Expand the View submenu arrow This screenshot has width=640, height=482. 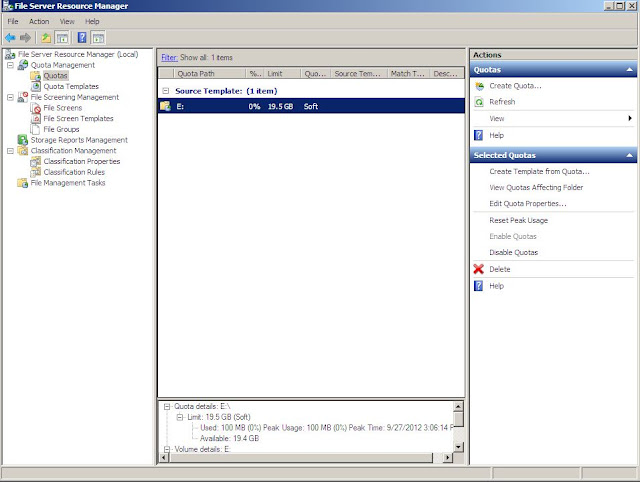pos(630,118)
